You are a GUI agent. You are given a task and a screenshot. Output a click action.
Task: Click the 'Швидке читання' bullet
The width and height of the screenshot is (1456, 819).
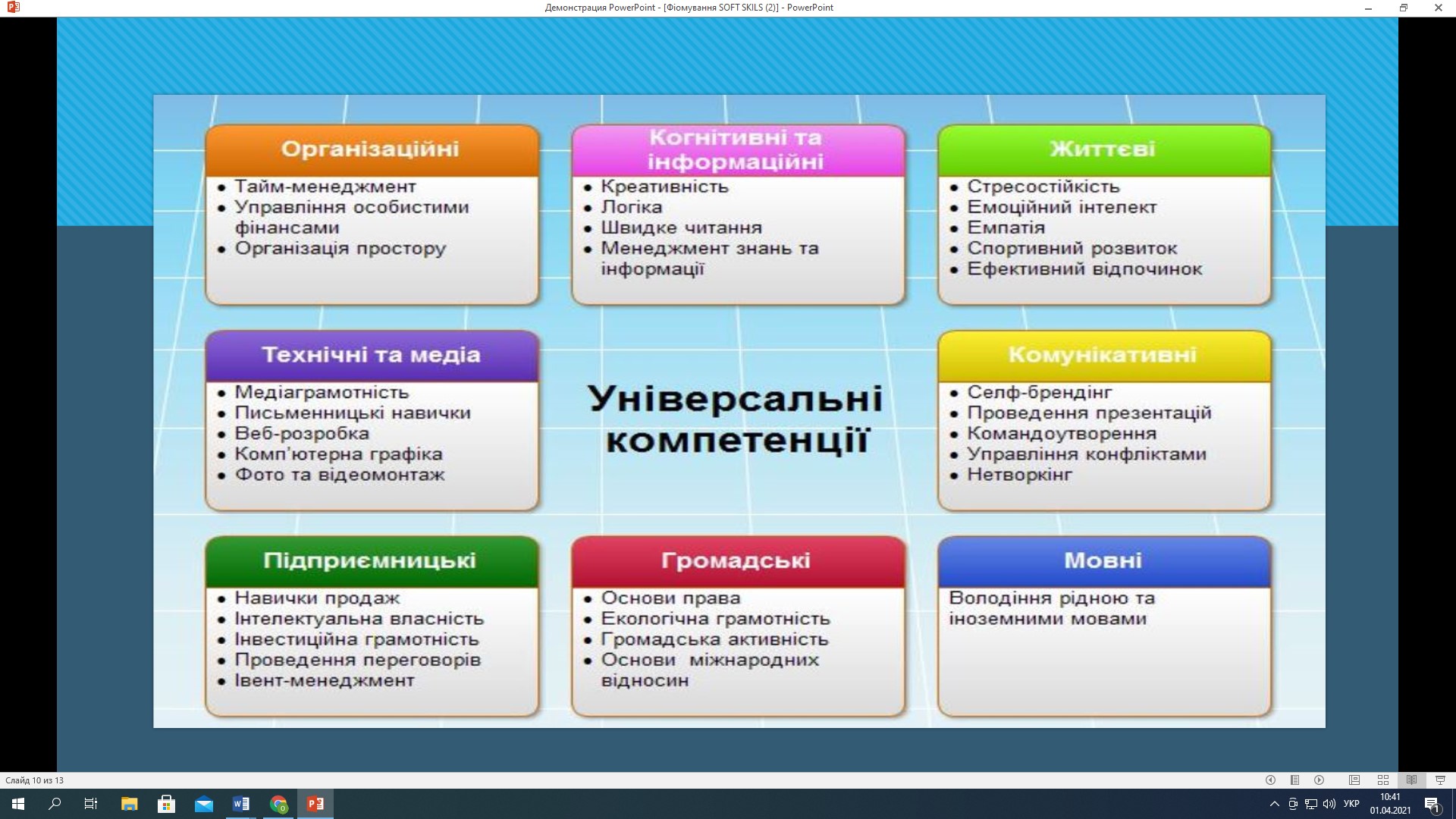pos(682,227)
